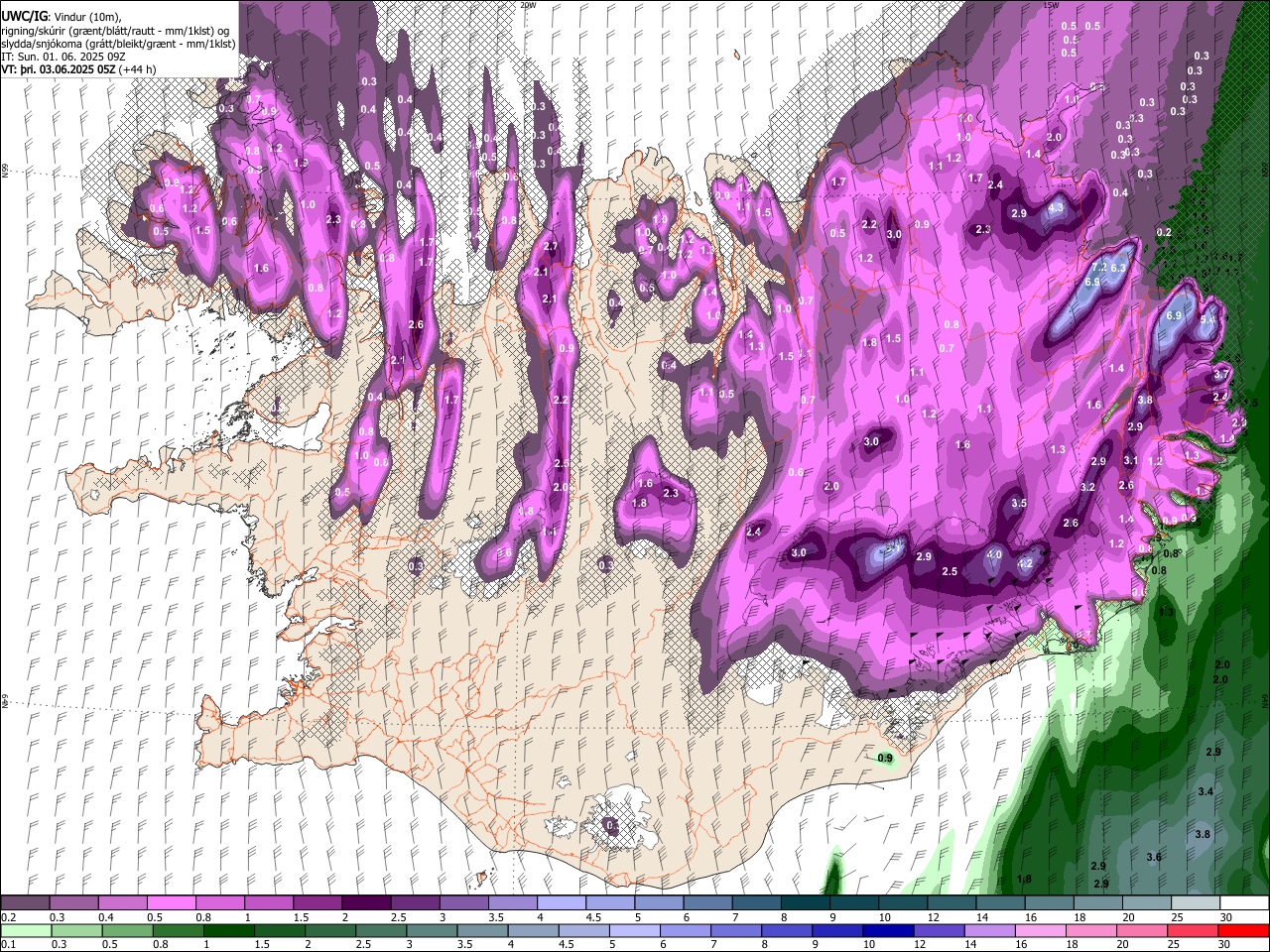Click the 3.7 value on the east coast
1270x952 pixels.
coord(1221,374)
